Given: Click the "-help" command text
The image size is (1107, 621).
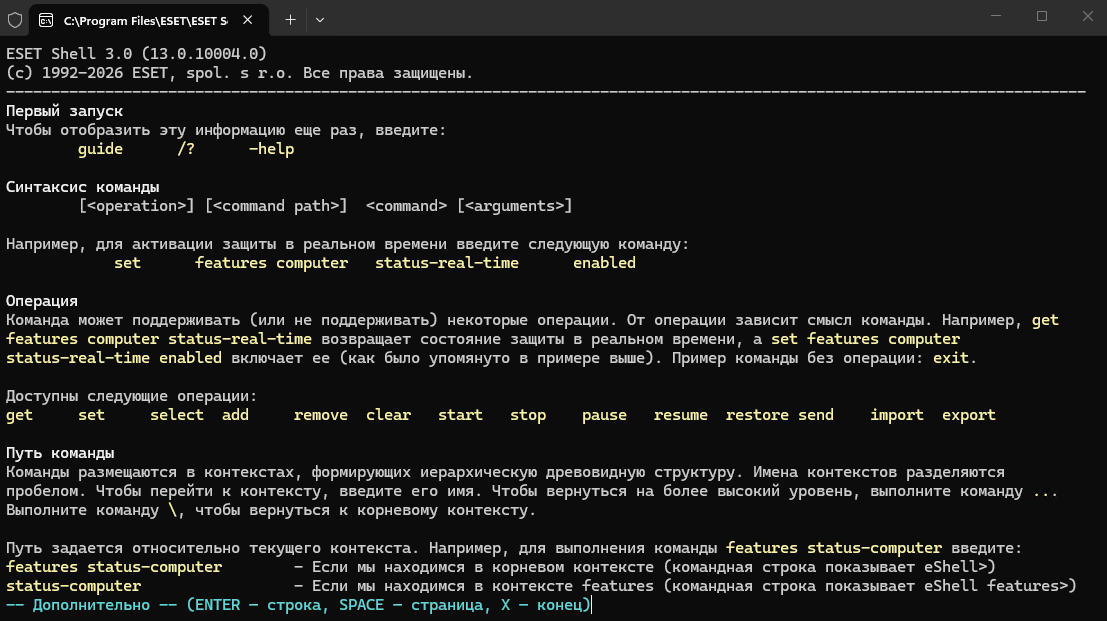Looking at the screenshot, I should 271,149.
